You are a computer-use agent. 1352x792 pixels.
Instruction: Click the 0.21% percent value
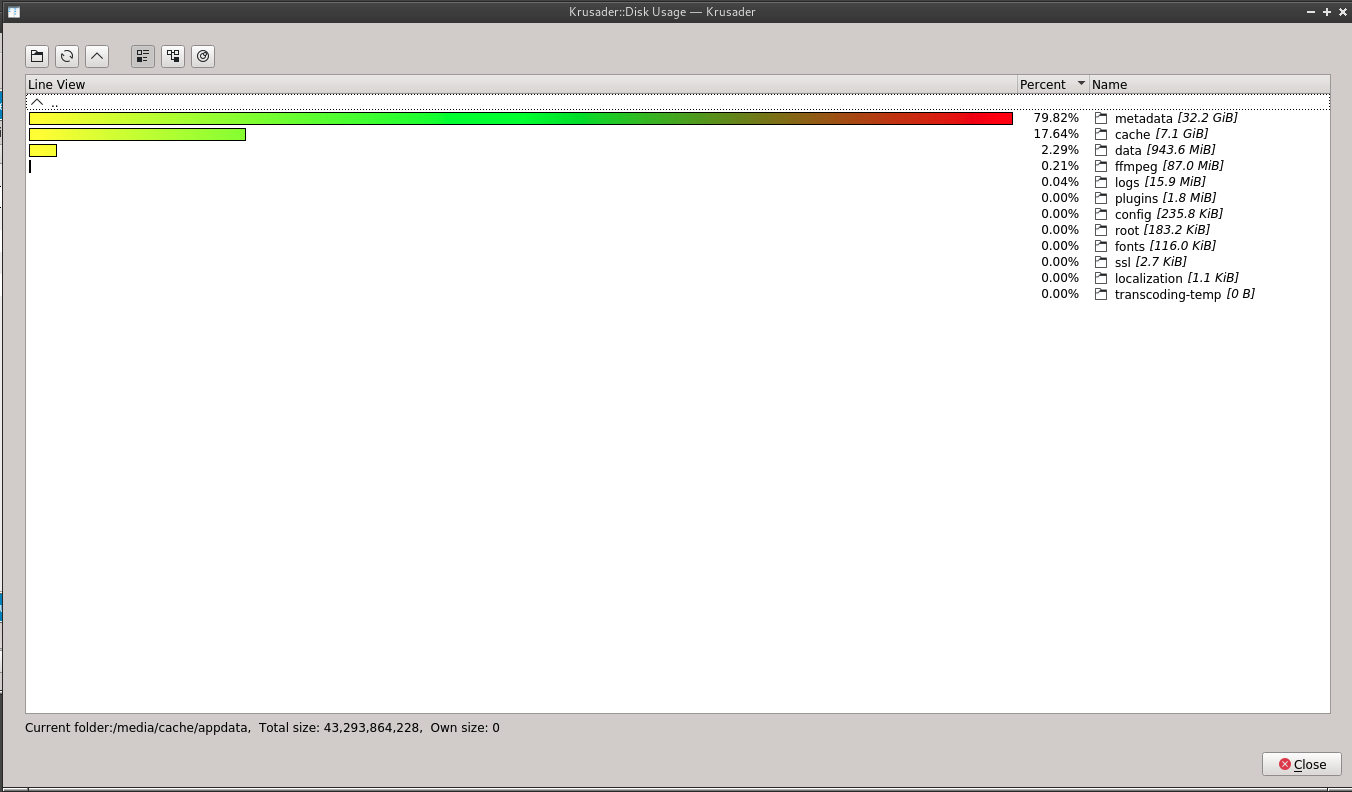(x=1060, y=166)
